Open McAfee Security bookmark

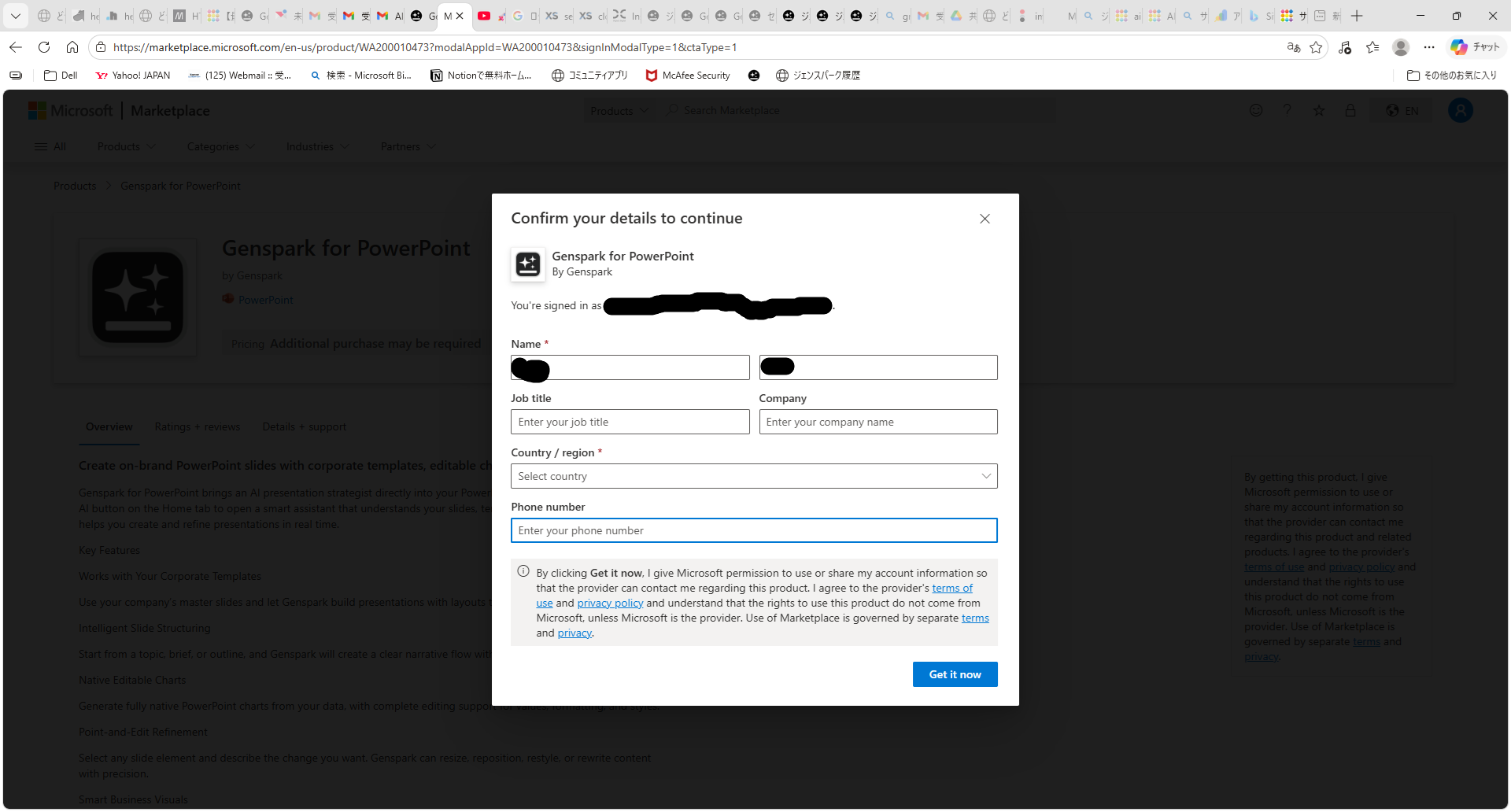688,76
